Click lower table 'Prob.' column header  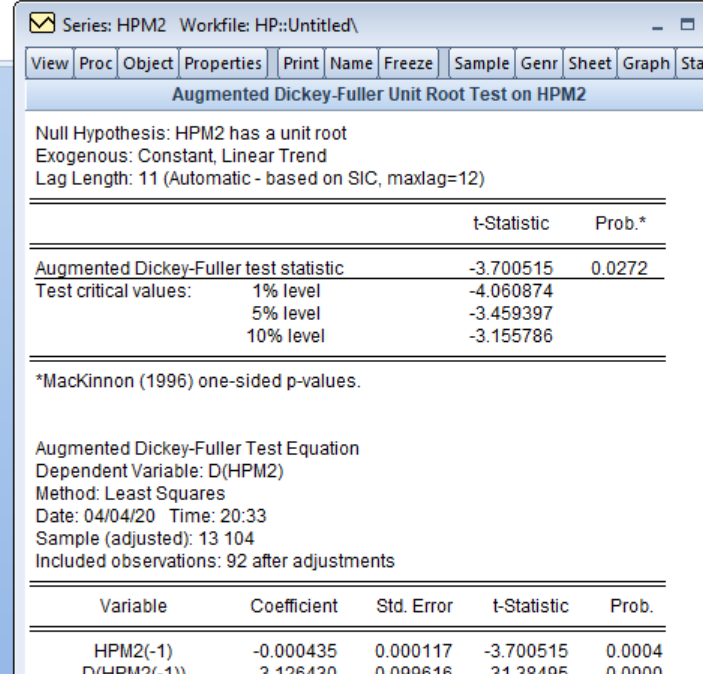coord(631,606)
